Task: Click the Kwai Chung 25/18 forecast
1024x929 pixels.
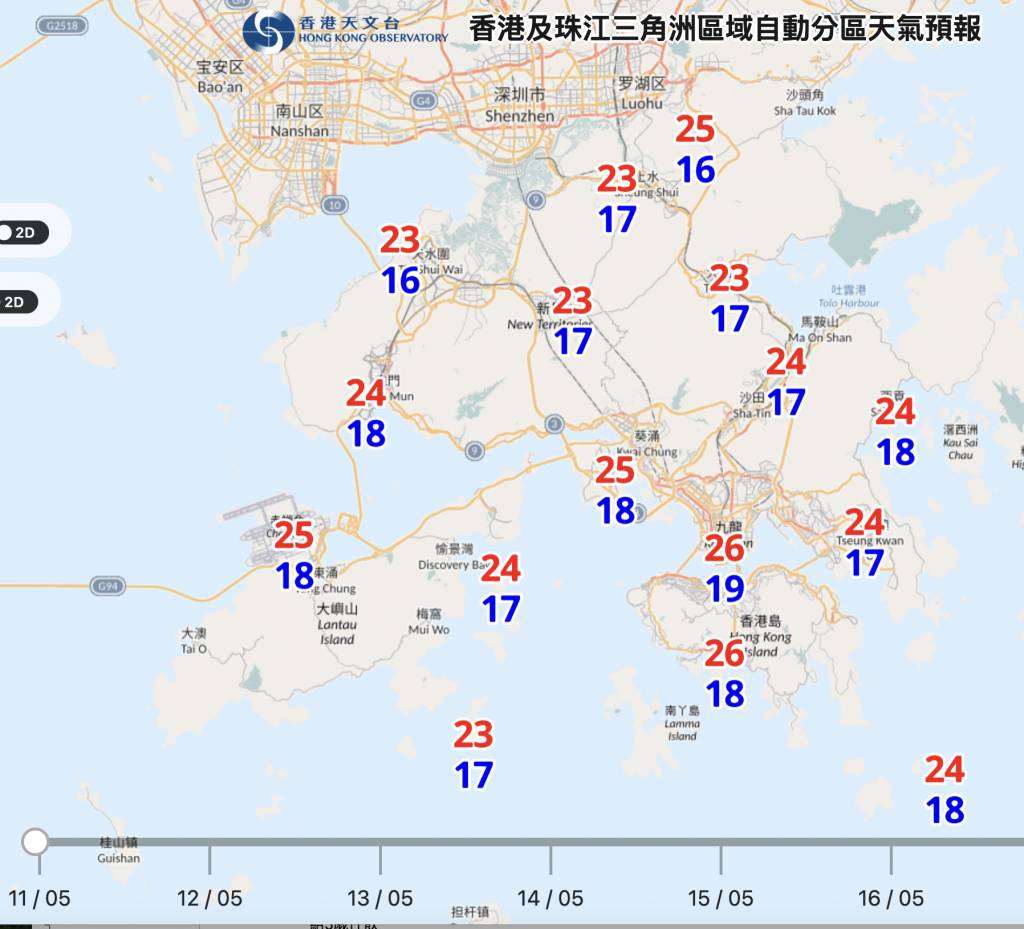Action: (x=615, y=490)
